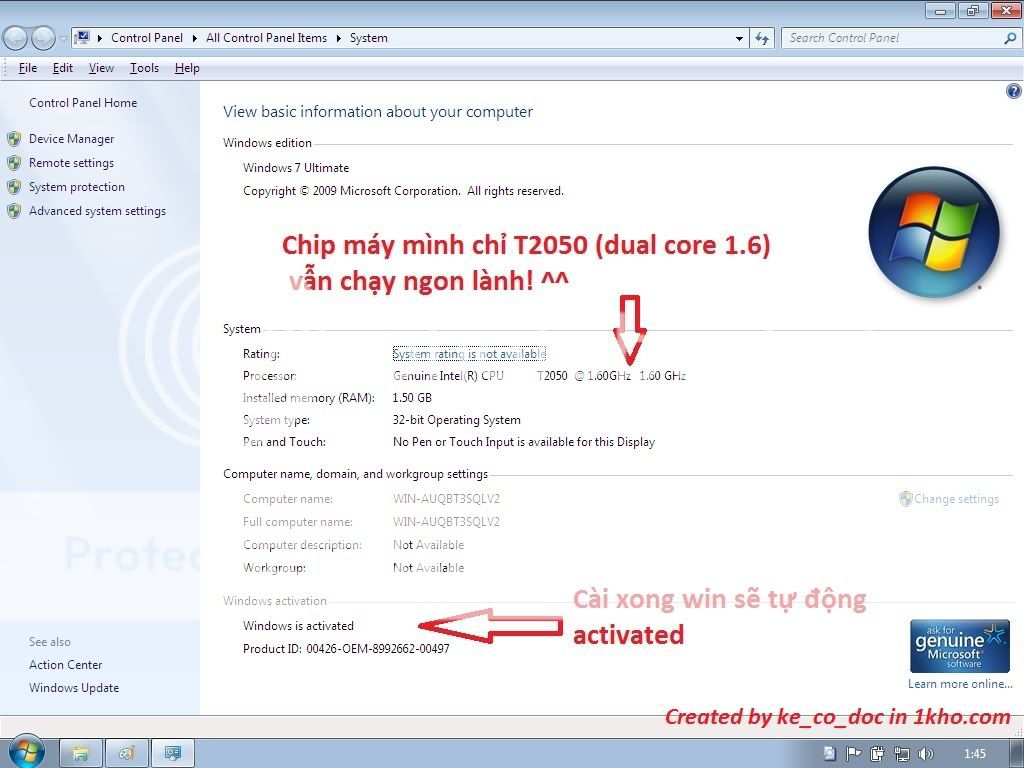Open Action Center under See also
Viewport: 1024px width, 768px height.
tap(65, 665)
